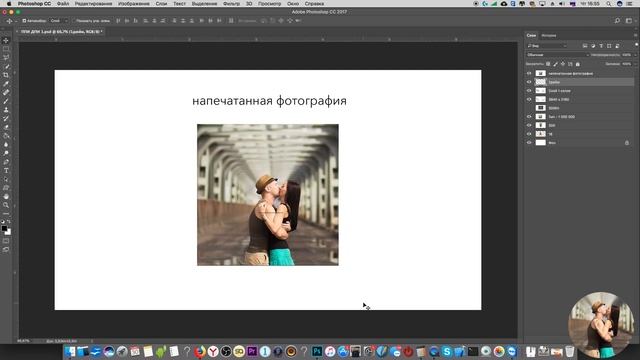Select the Crop tool
The height and width of the screenshot is (360, 640).
coord(6,75)
